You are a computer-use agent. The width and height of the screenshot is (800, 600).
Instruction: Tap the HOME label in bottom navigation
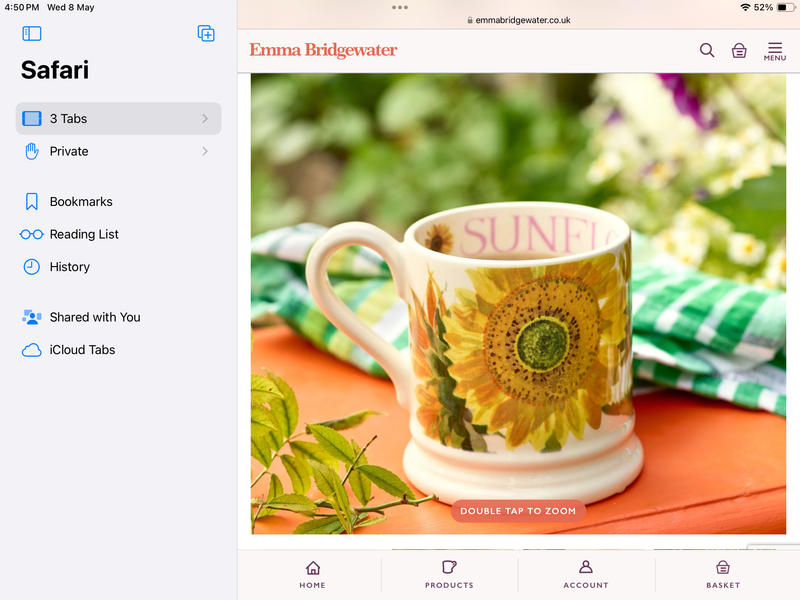pyautogui.click(x=312, y=585)
